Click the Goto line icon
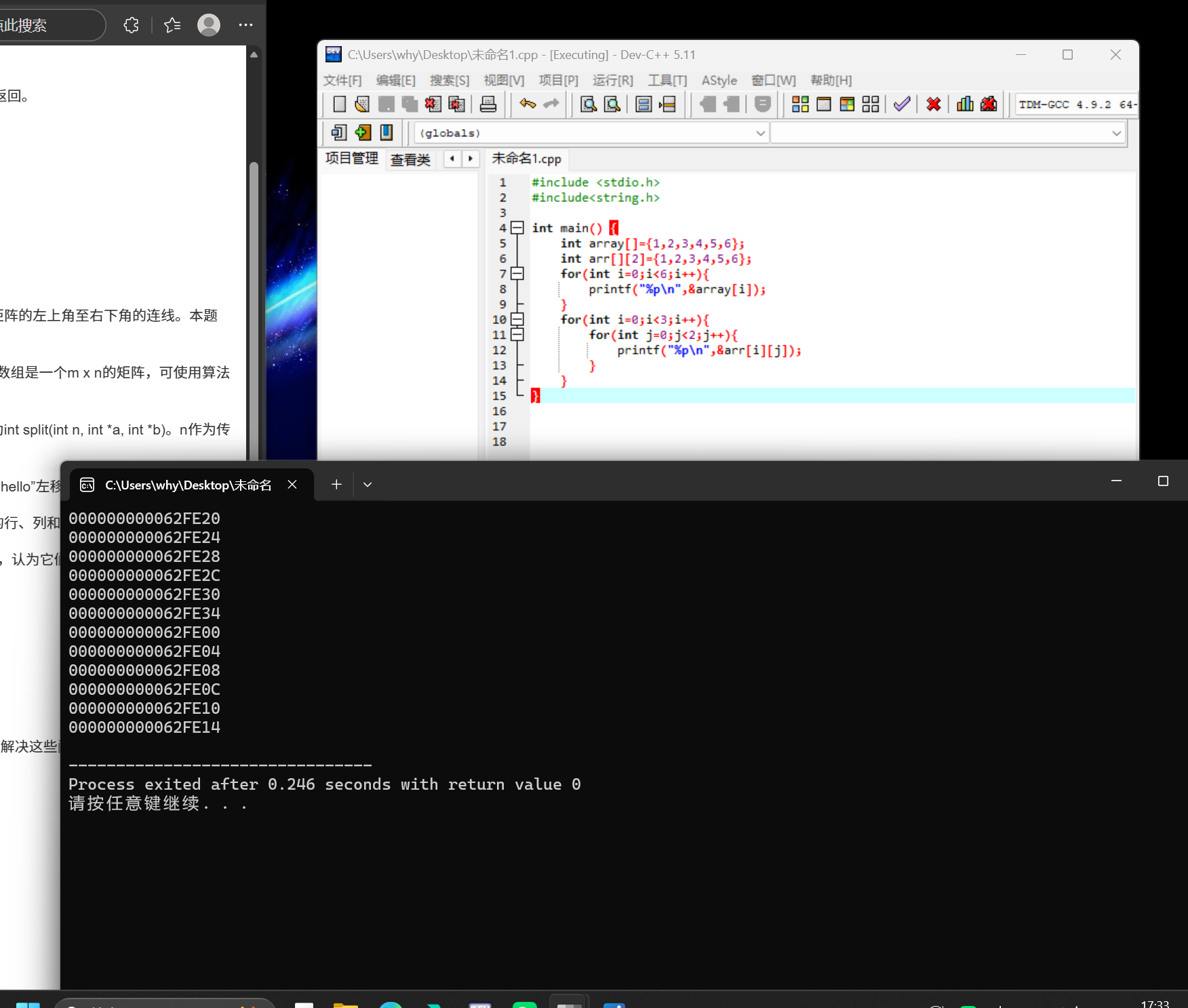Image resolution: width=1188 pixels, height=1008 pixels. click(667, 104)
